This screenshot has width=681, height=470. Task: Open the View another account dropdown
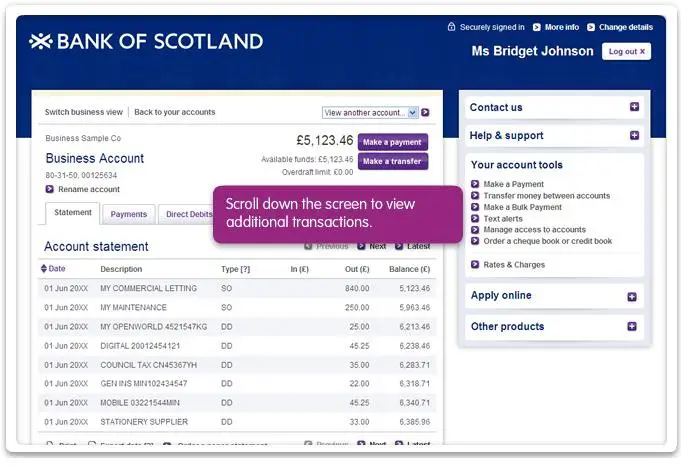point(370,113)
